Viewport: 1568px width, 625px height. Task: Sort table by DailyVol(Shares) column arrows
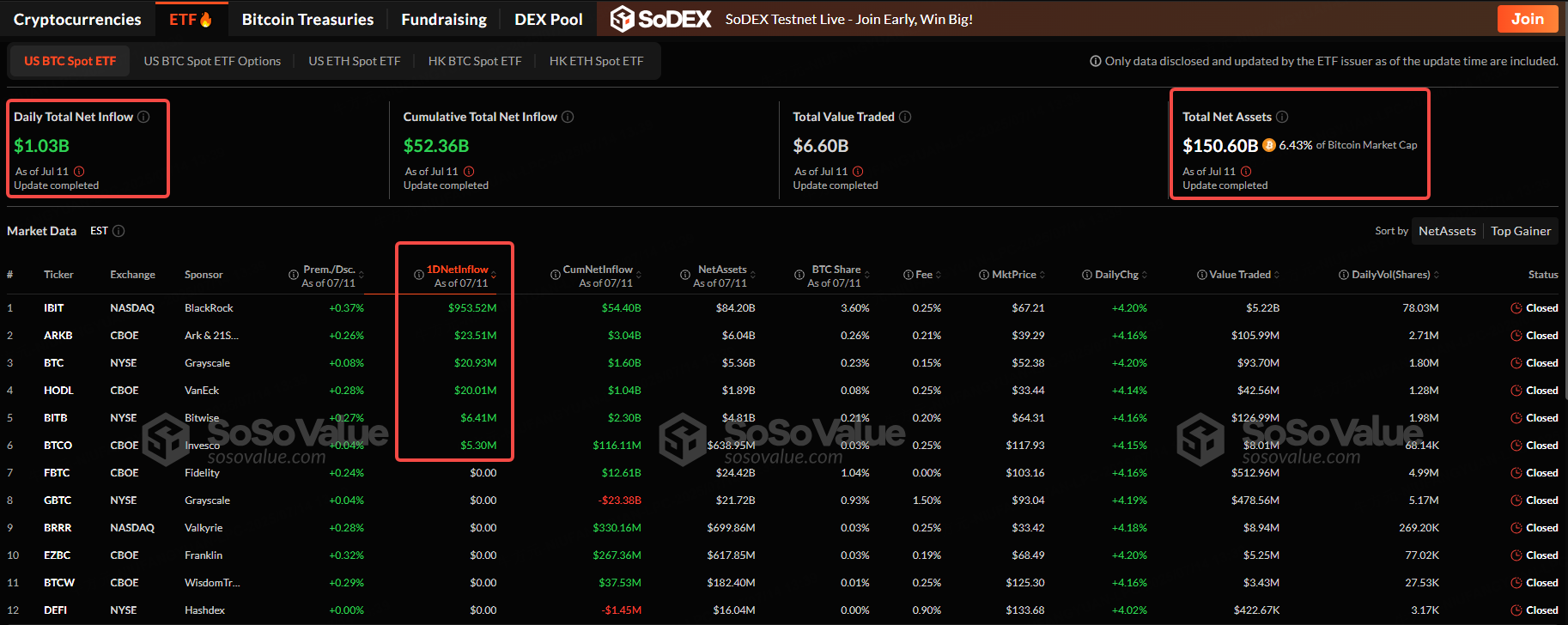click(x=1437, y=275)
